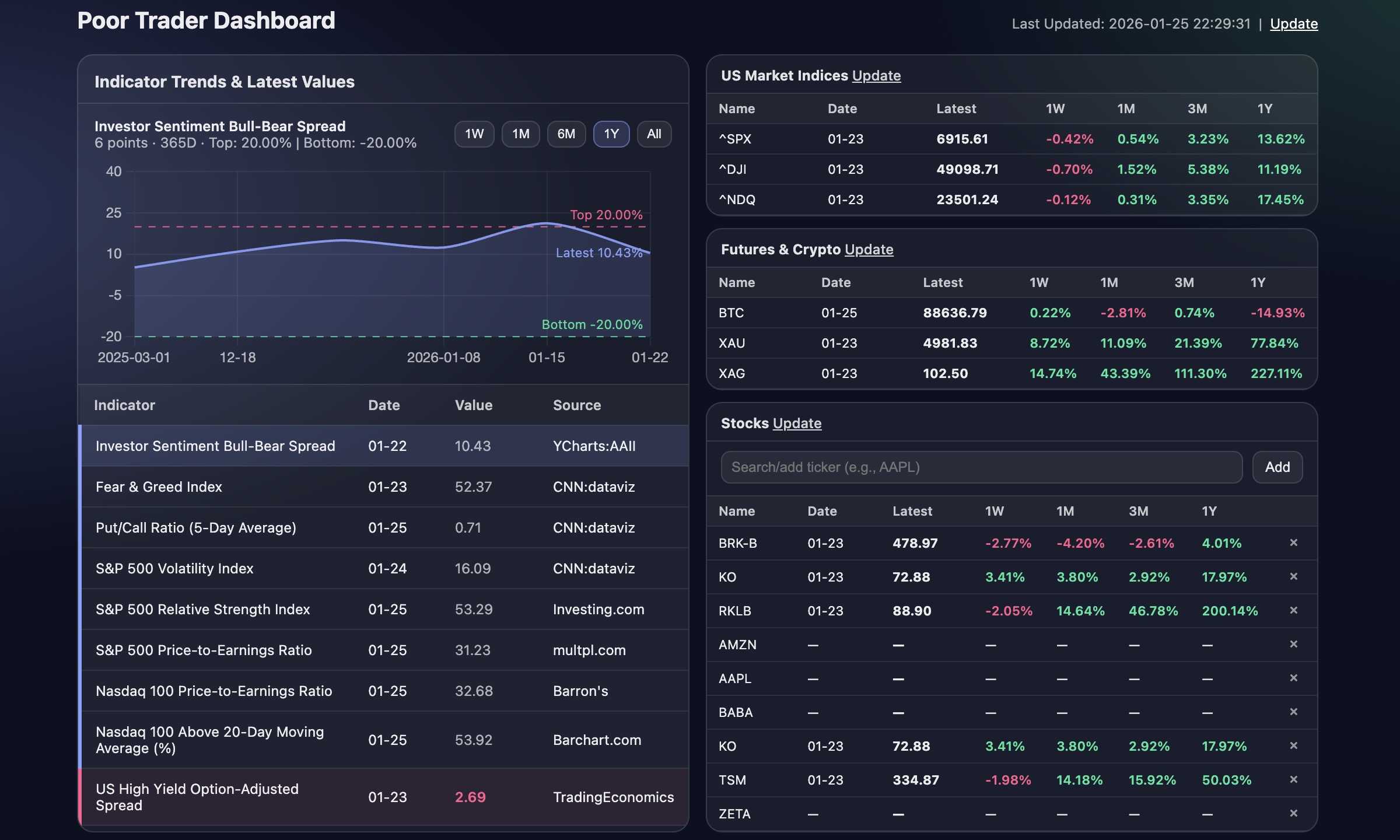Update the Stocks section

(796, 423)
